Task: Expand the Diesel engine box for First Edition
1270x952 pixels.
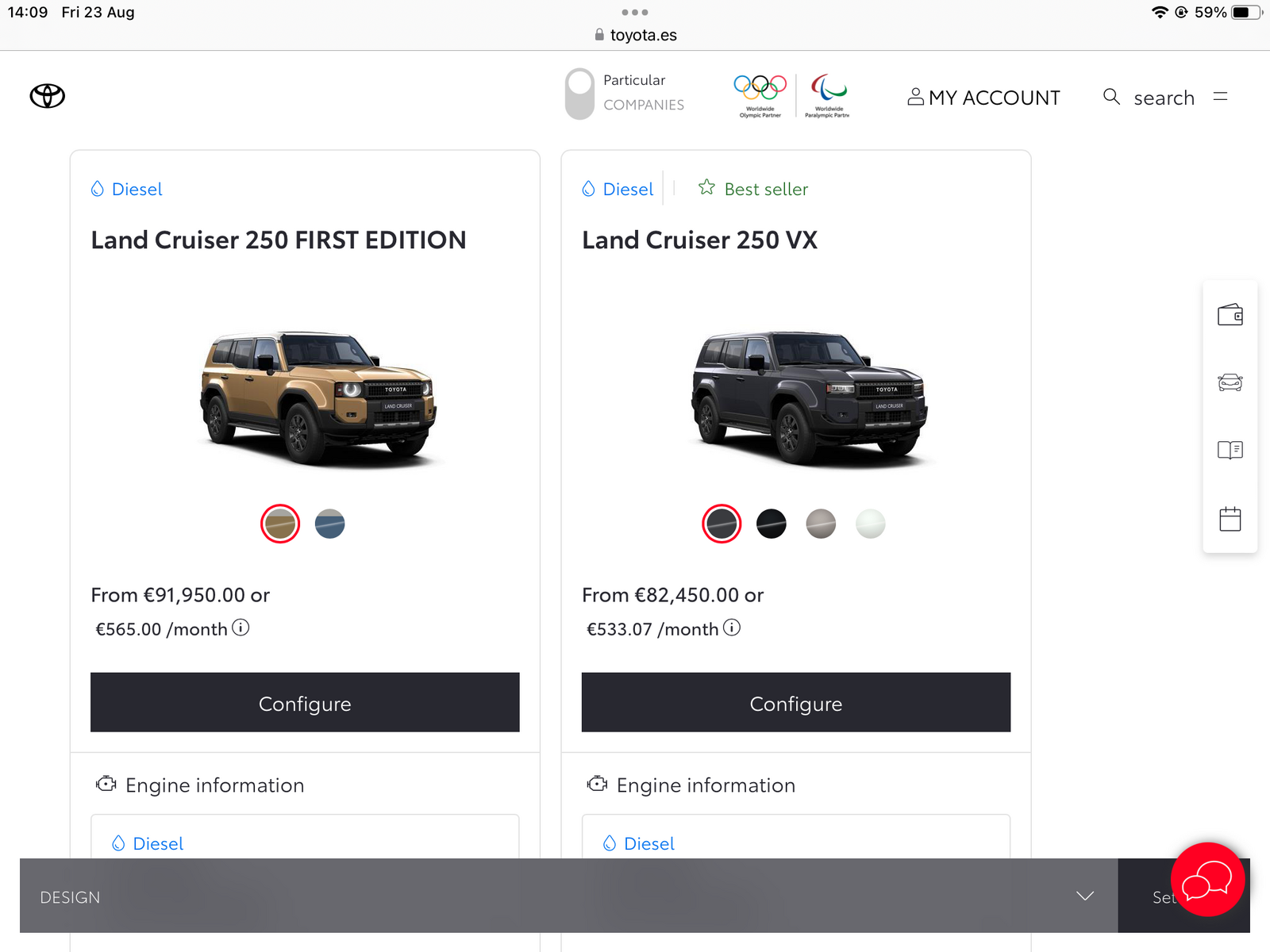Action: click(305, 843)
